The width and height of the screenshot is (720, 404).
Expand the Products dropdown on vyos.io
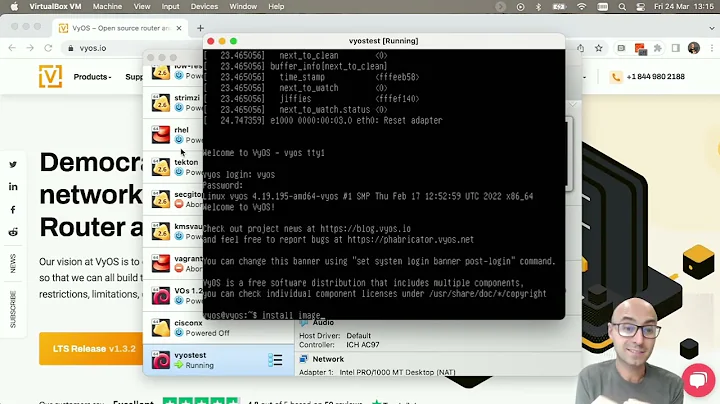point(92,77)
